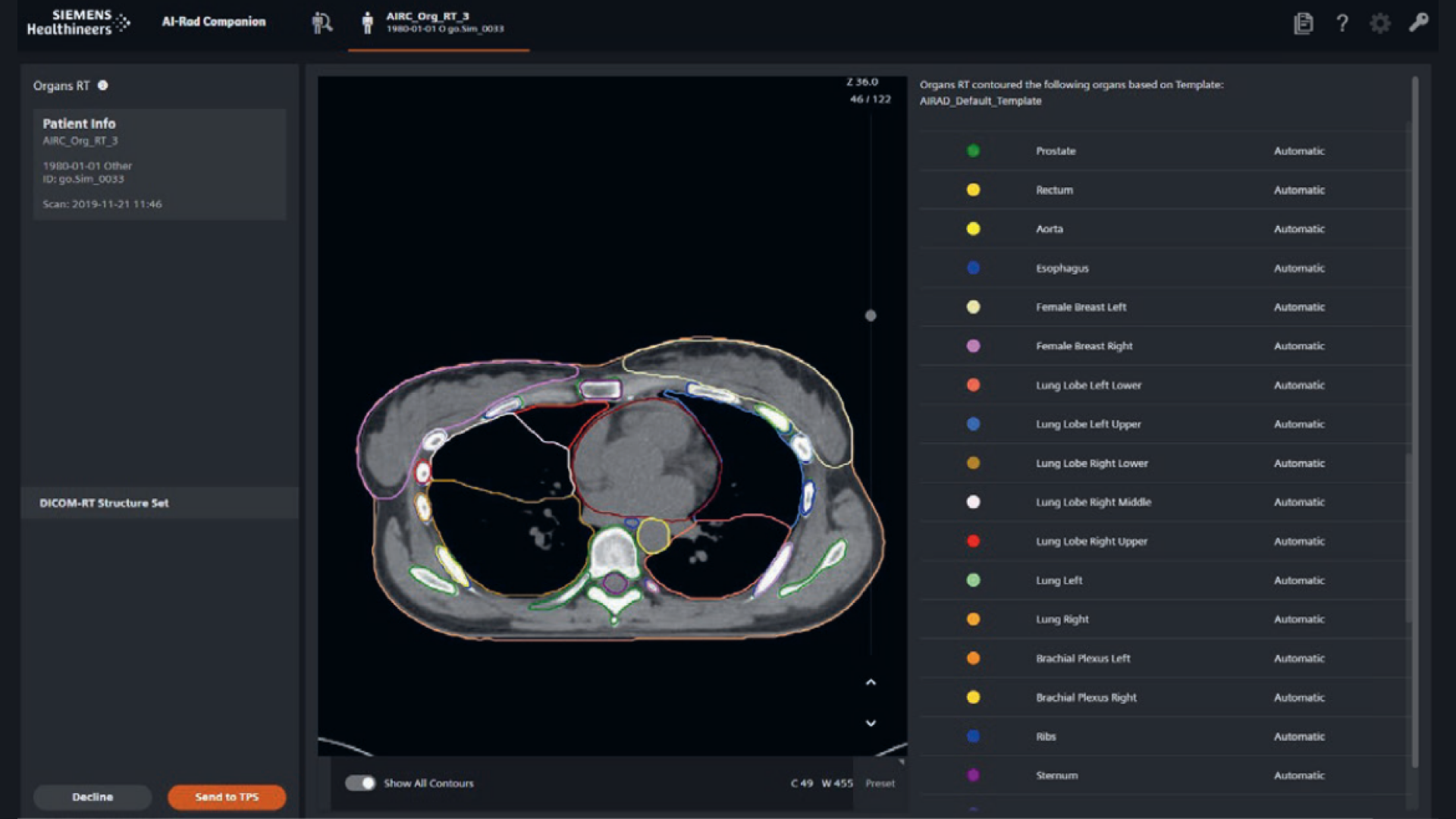Click the Prostate green color dot
The width and height of the screenshot is (1456, 819).
[973, 151]
